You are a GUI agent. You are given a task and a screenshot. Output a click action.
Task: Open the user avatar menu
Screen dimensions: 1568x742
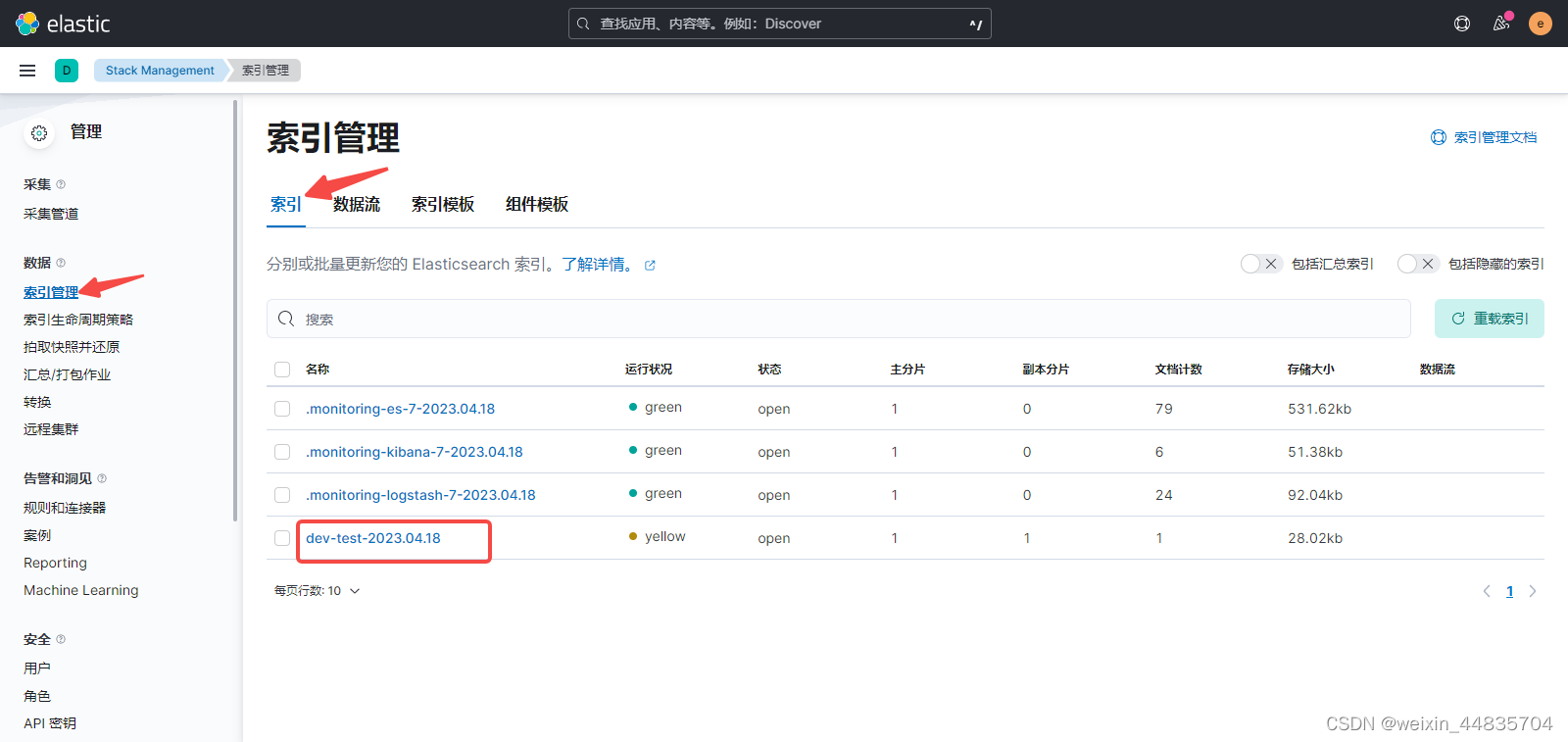[1541, 24]
